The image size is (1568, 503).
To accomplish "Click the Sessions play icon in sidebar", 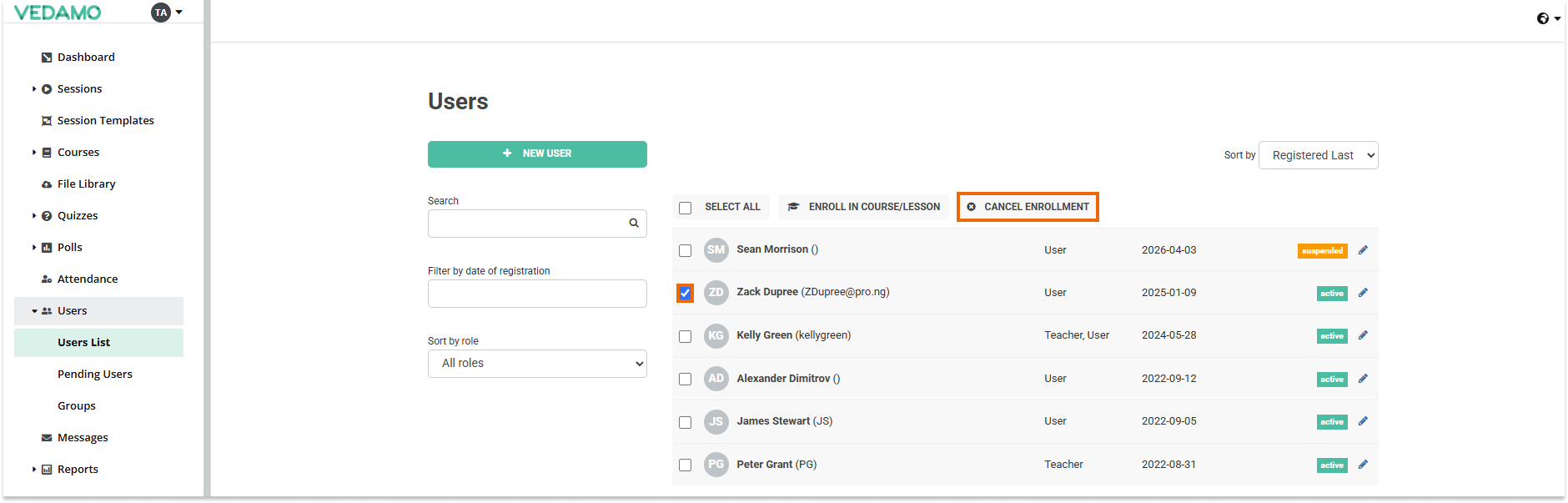I will point(47,89).
